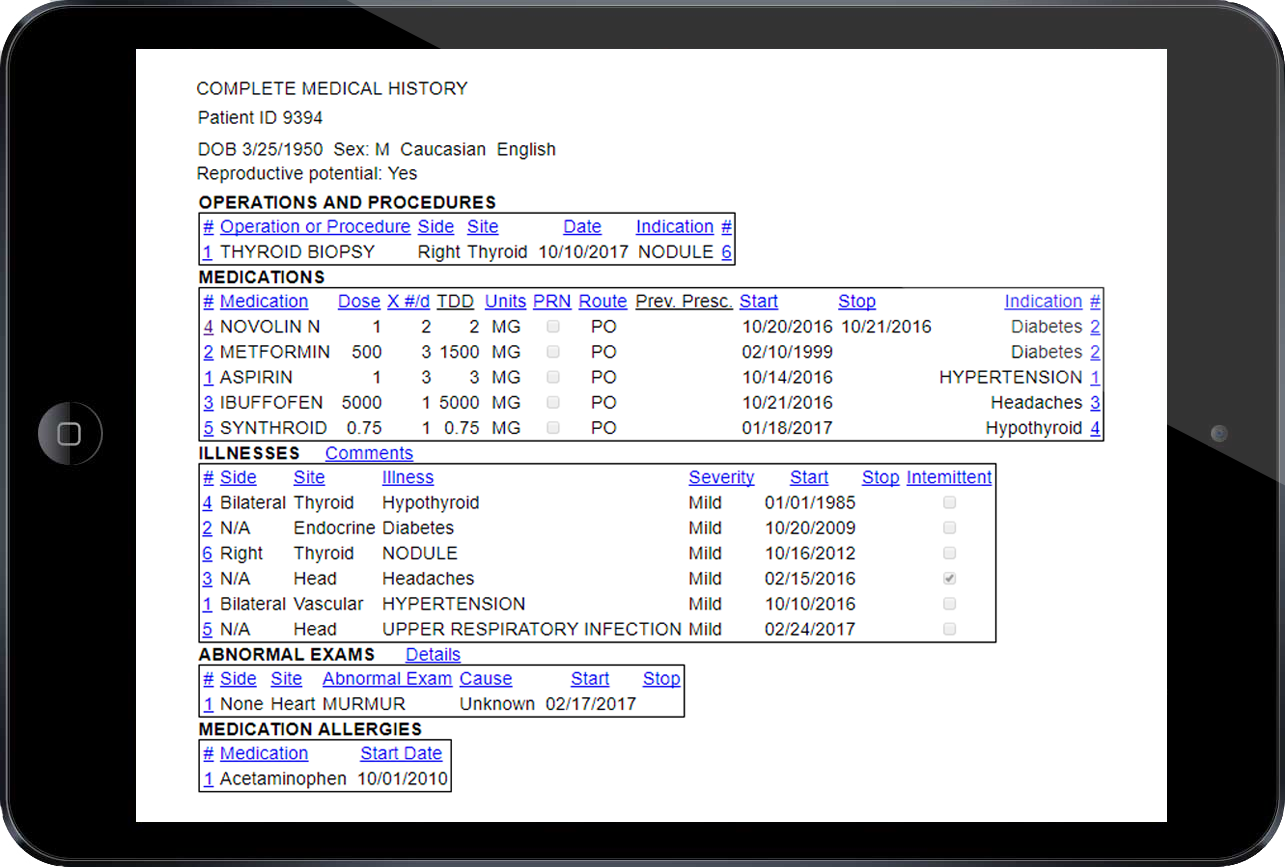The height and width of the screenshot is (867, 1285).
Task: Sort operations by Operation or Procedure header
Action: (315, 227)
